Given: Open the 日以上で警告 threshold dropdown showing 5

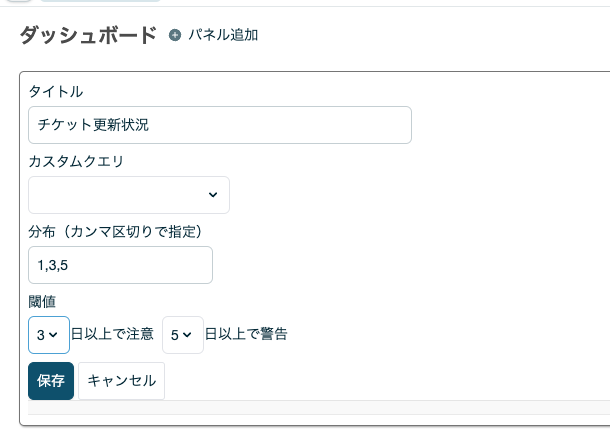Looking at the screenshot, I should pos(182,335).
